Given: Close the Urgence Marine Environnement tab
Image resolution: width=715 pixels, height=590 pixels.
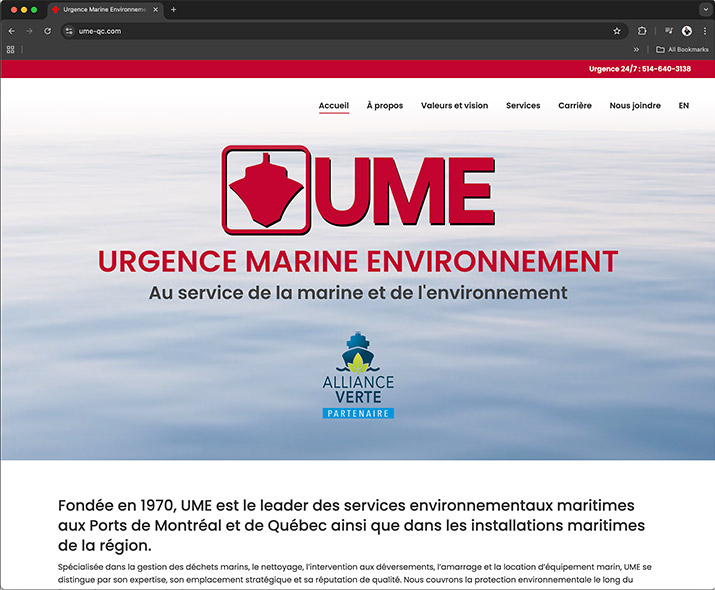Looking at the screenshot, I should [155, 10].
